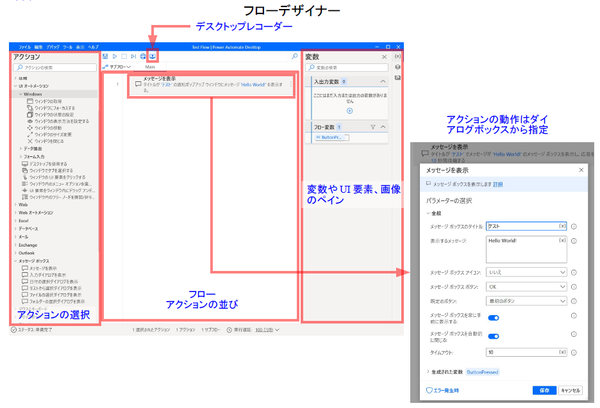Click the 保存 button
Image resolution: width=600 pixels, height=408 pixels.
click(x=544, y=390)
